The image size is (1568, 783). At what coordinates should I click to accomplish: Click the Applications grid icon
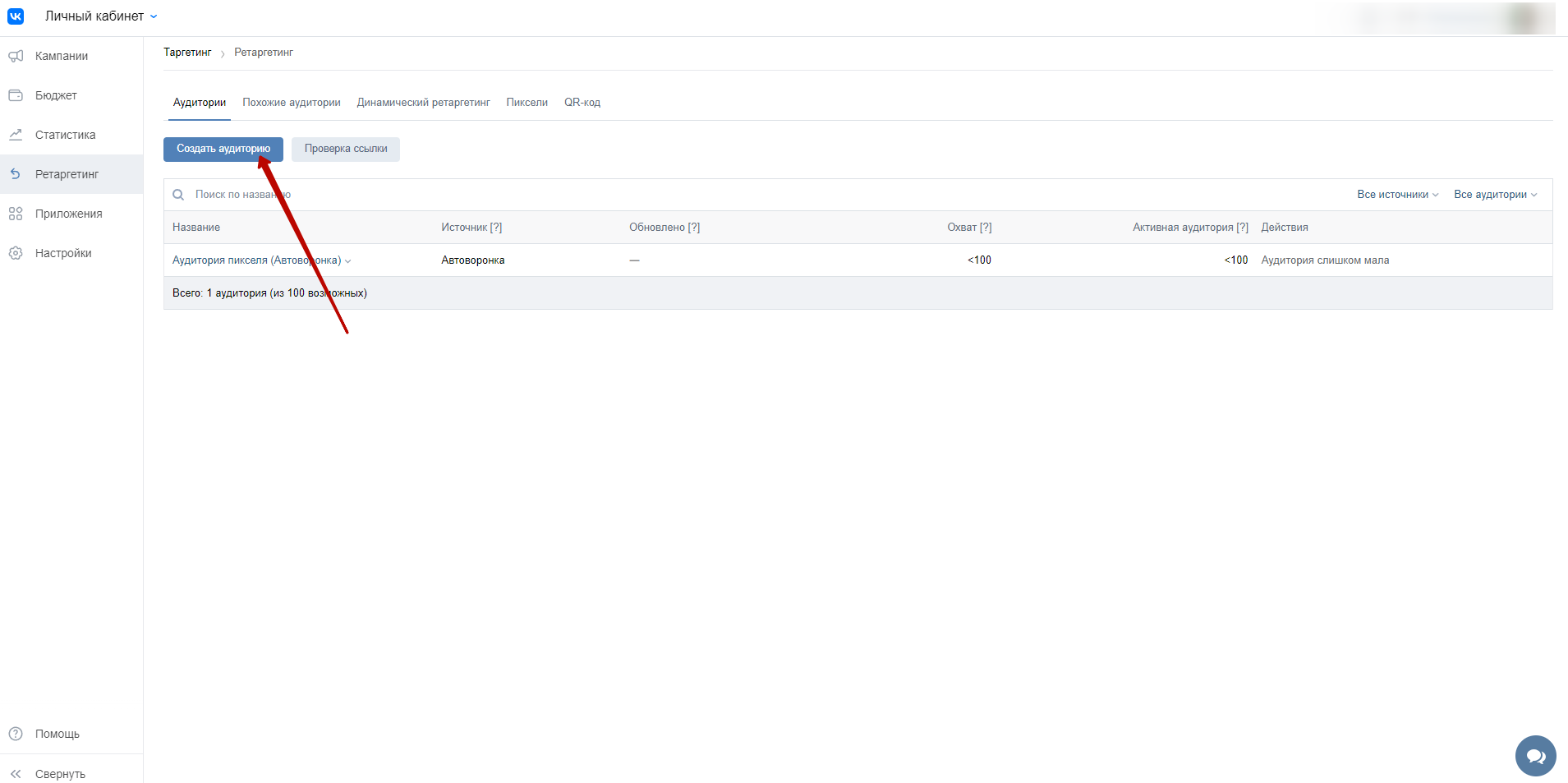pos(16,214)
